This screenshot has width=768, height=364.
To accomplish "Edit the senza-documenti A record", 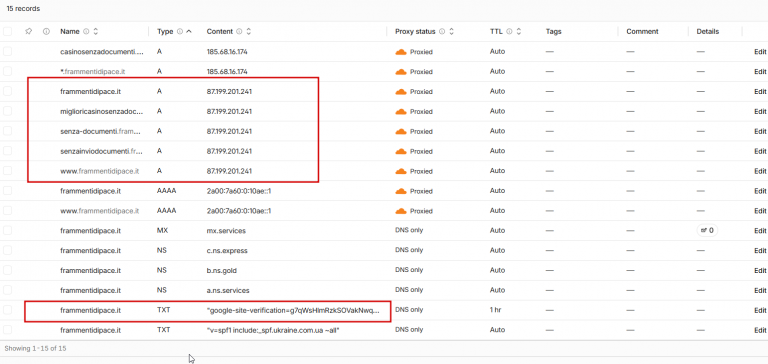I will point(760,131).
